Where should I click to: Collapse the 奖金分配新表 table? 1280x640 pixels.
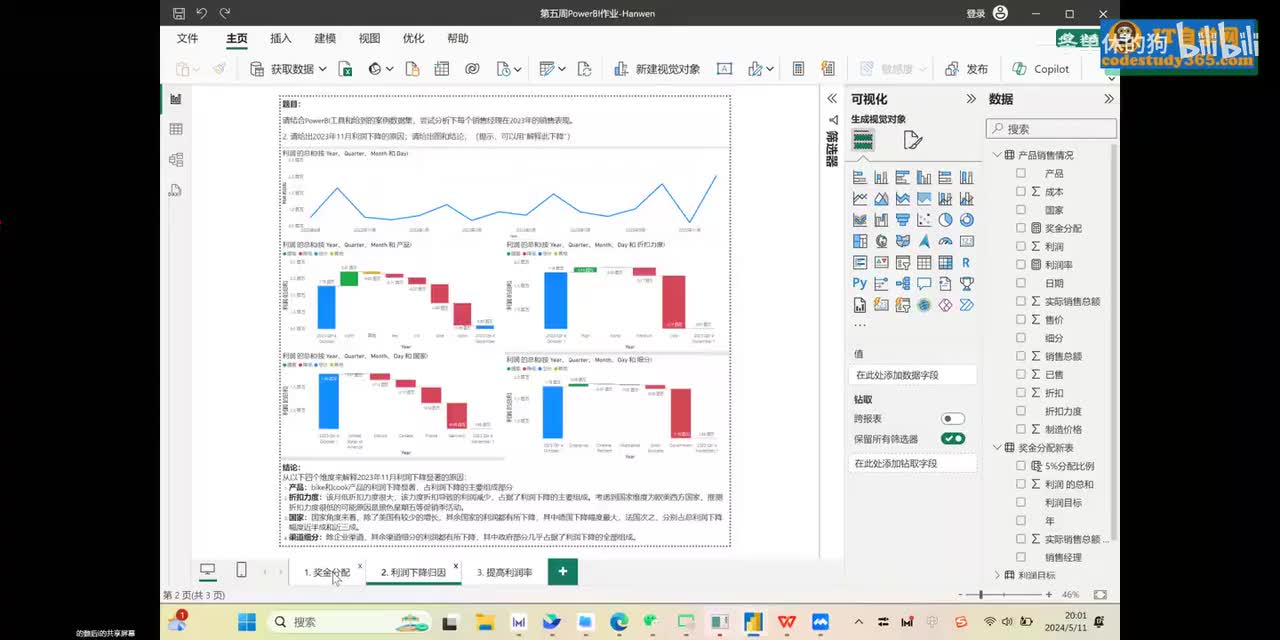[x=997, y=448]
